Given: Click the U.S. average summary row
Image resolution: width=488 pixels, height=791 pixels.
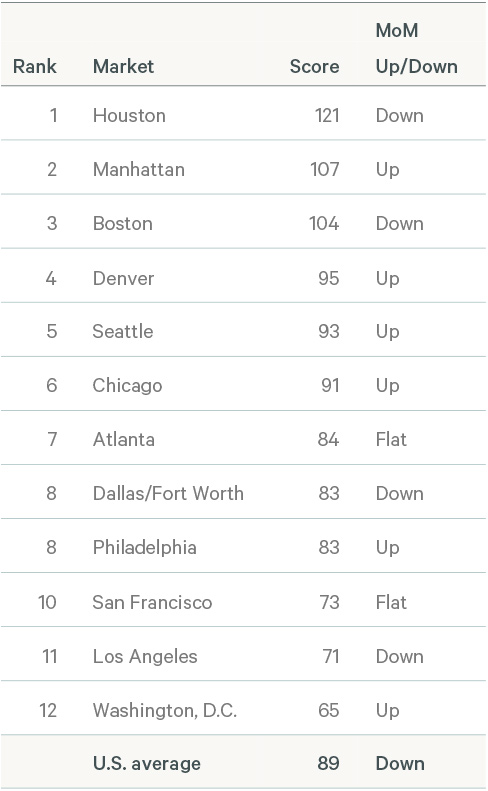Looking at the screenshot, I should click(x=243, y=762).
